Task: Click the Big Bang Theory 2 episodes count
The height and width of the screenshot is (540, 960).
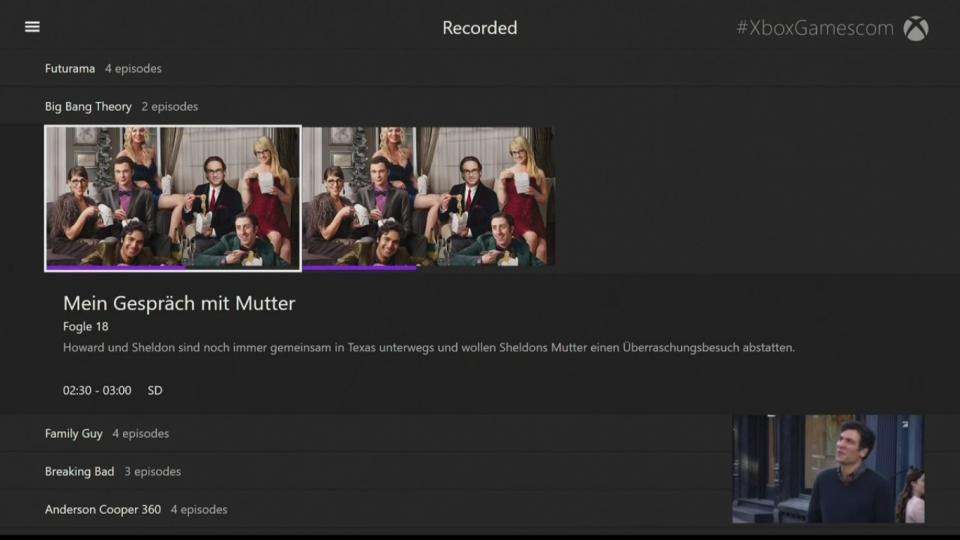Action: point(170,107)
